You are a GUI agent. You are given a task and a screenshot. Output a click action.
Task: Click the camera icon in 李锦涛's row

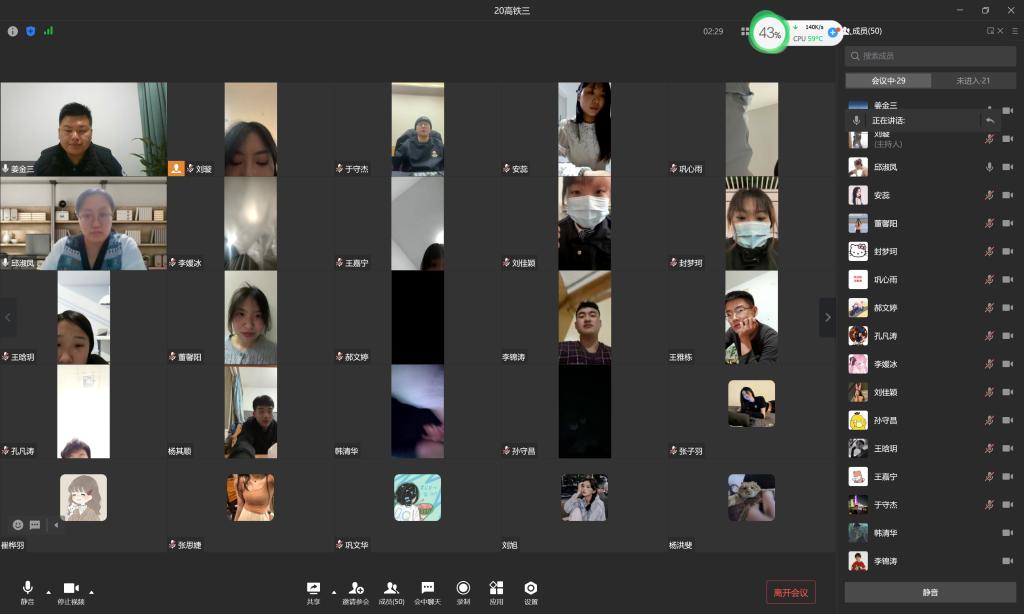click(x=1008, y=561)
